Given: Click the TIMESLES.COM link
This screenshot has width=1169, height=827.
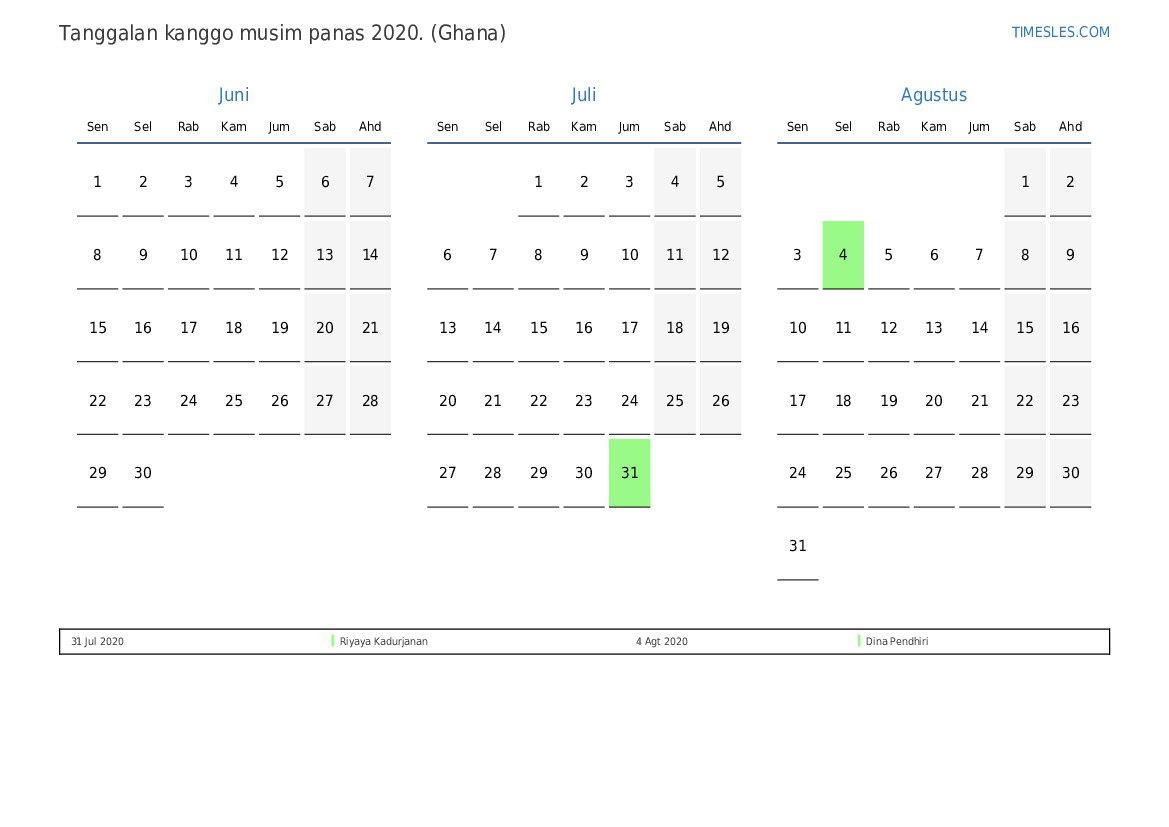Looking at the screenshot, I should click(1060, 32).
